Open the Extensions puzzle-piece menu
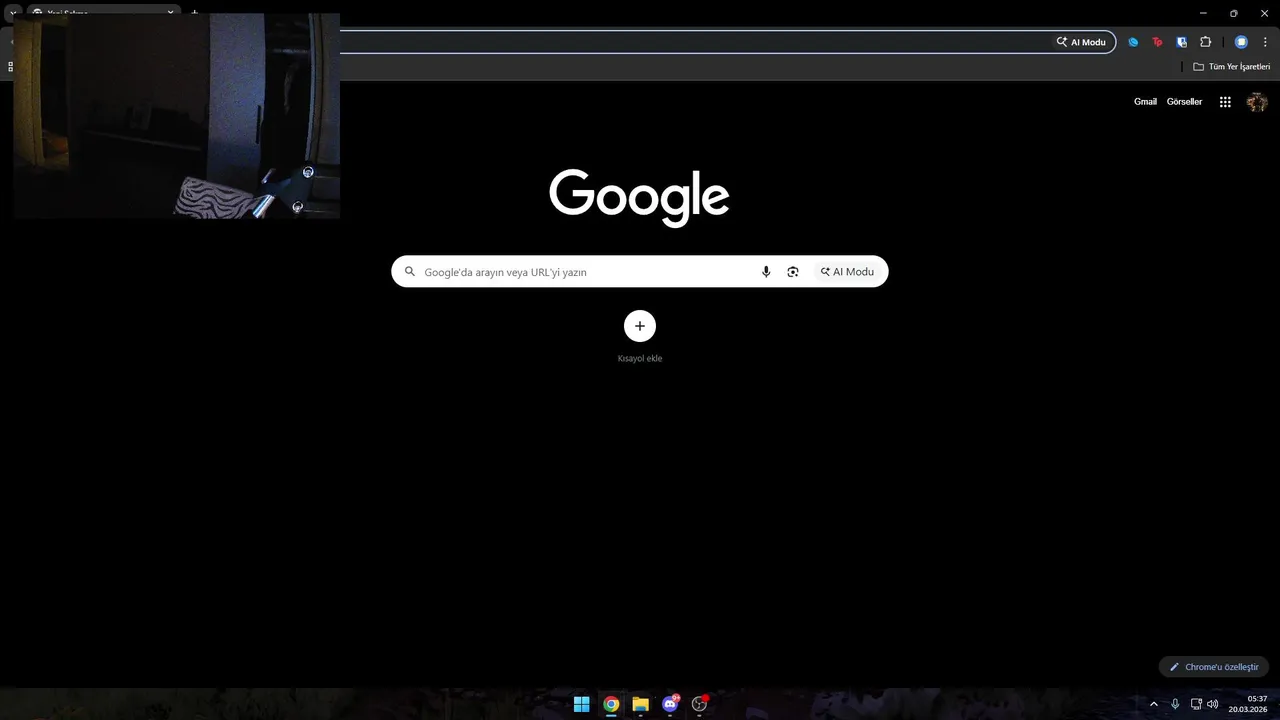 click(1205, 42)
